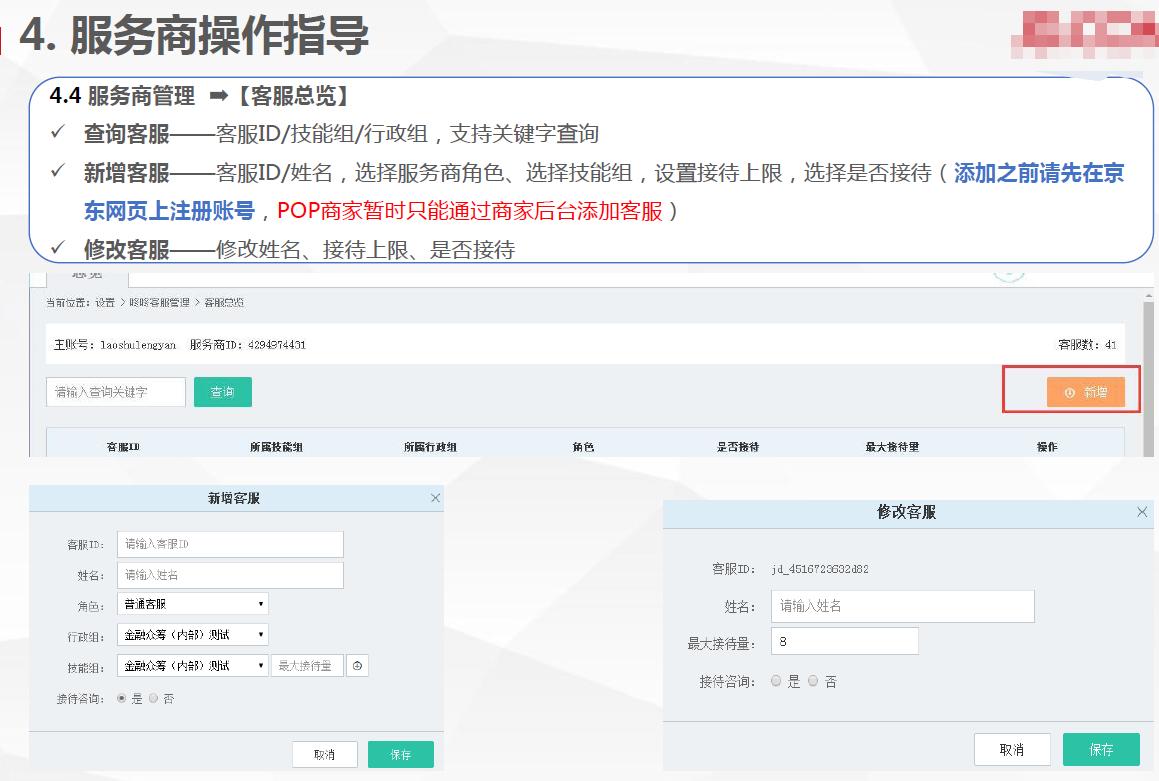Click 保存 in the 新增客服 dialog
Image resolution: width=1159 pixels, height=781 pixels.
coord(400,755)
